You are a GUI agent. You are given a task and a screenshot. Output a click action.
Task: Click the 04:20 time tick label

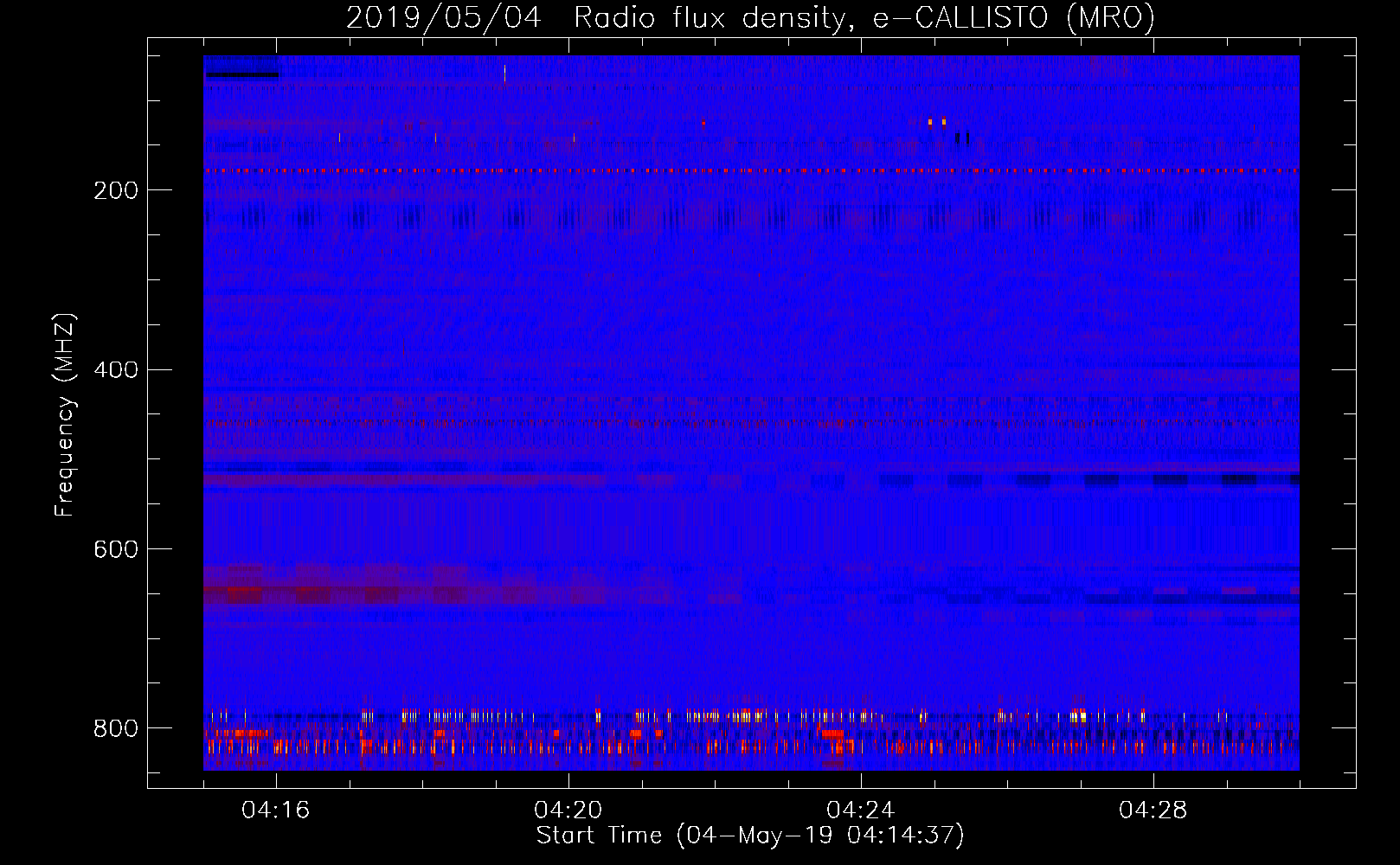(x=568, y=811)
